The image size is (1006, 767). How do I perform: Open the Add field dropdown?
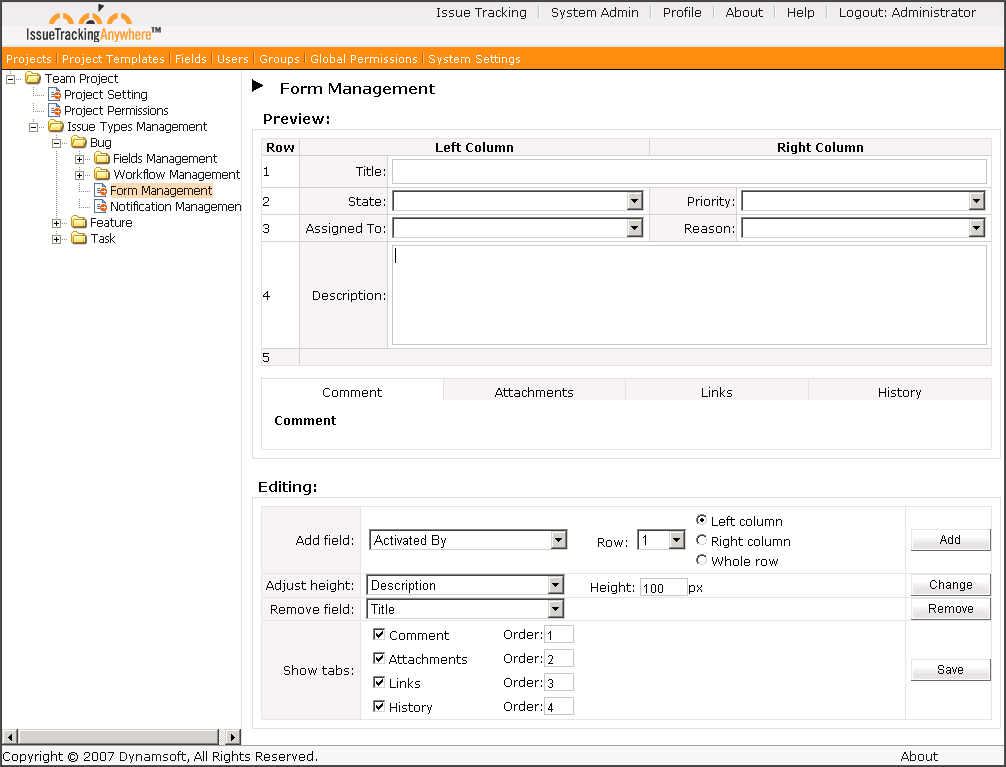point(558,541)
